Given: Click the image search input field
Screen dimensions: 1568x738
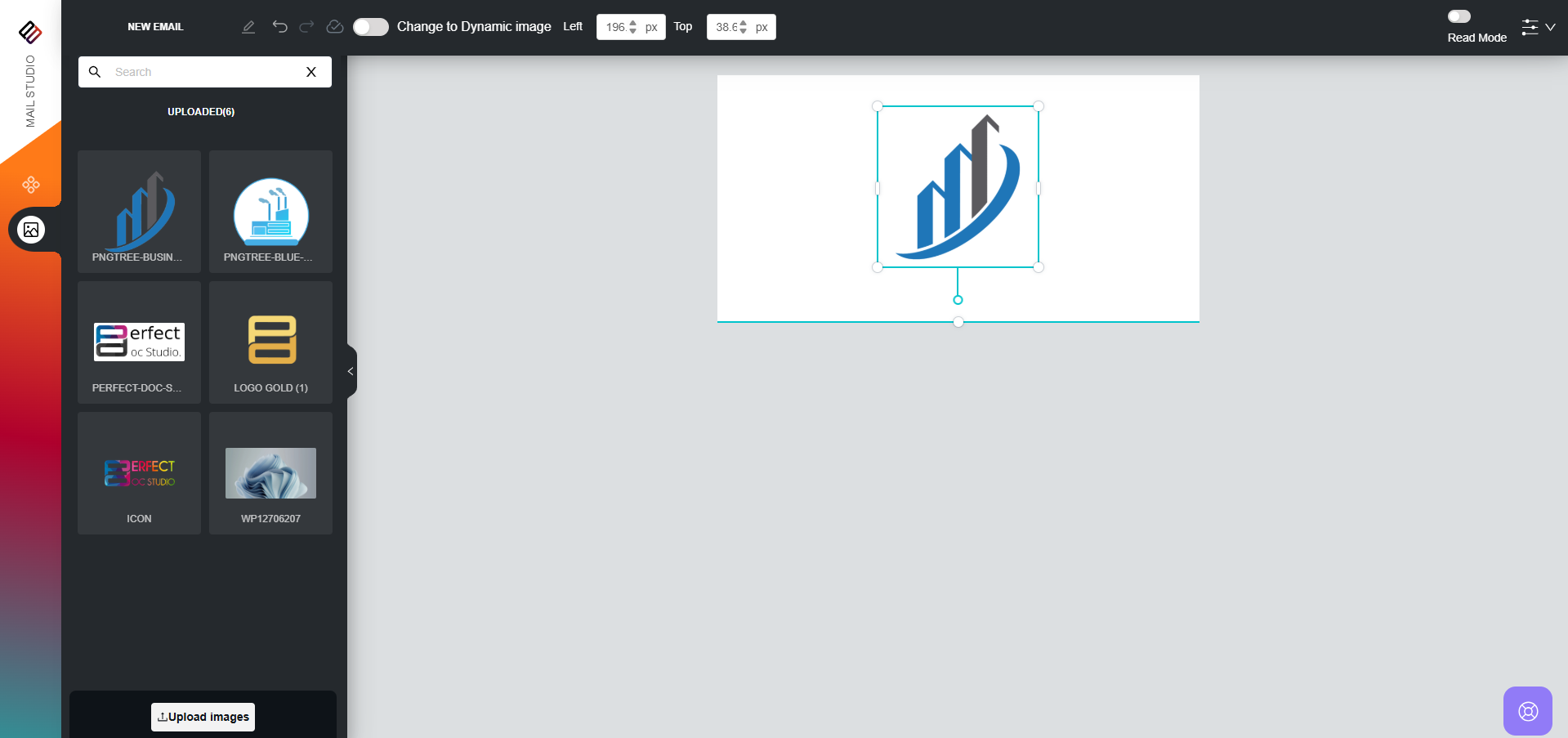Looking at the screenshot, I should click(x=204, y=72).
